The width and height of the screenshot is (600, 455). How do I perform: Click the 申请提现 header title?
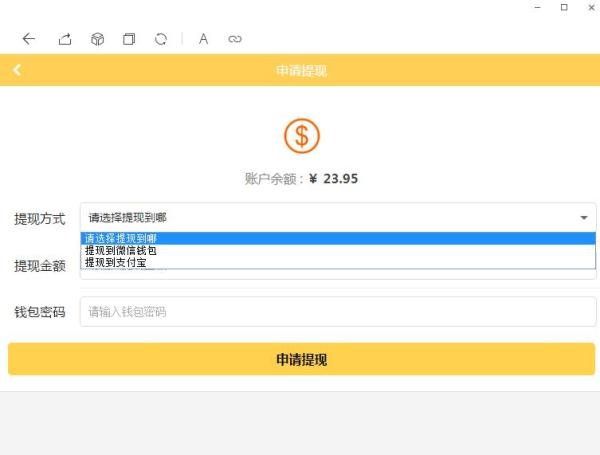coord(302,70)
